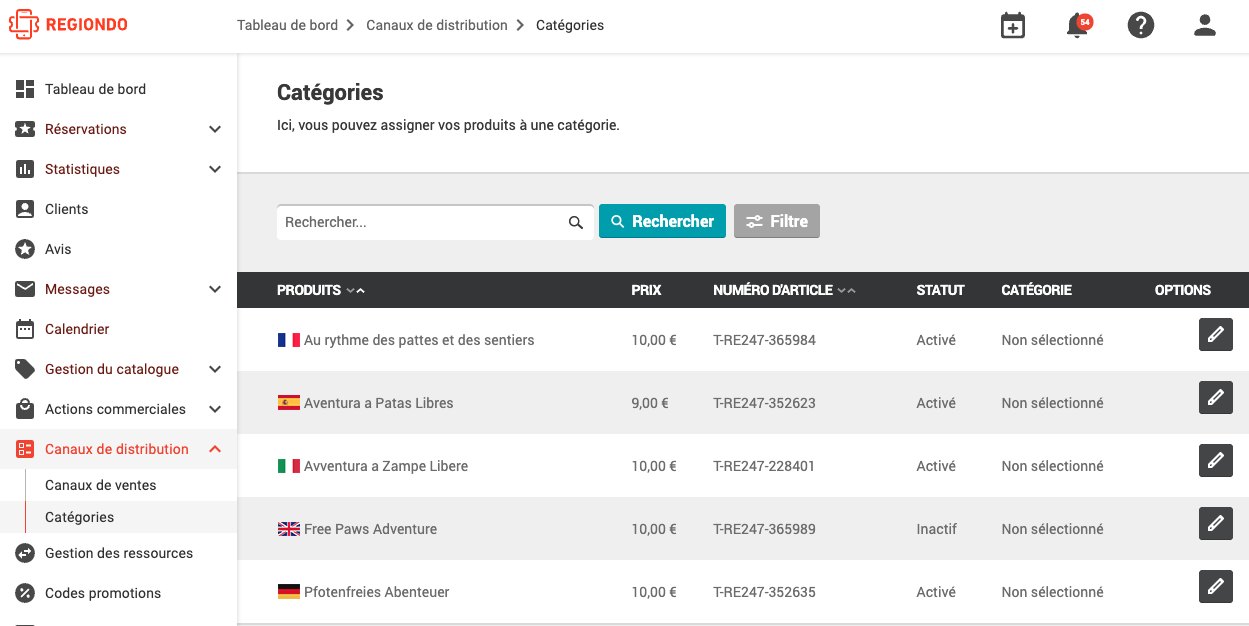Screen dimensions: 1249x626
Task: Expand the Messages menu chevron
Action: click(215, 289)
